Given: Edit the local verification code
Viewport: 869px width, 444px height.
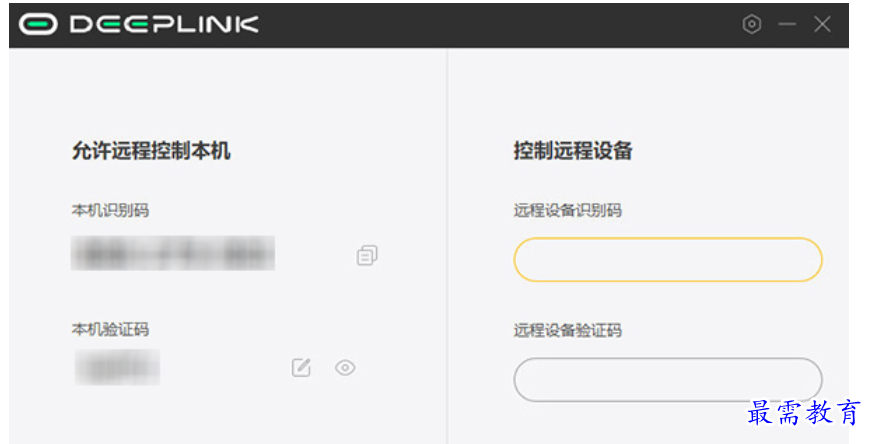Looking at the screenshot, I should tap(301, 368).
